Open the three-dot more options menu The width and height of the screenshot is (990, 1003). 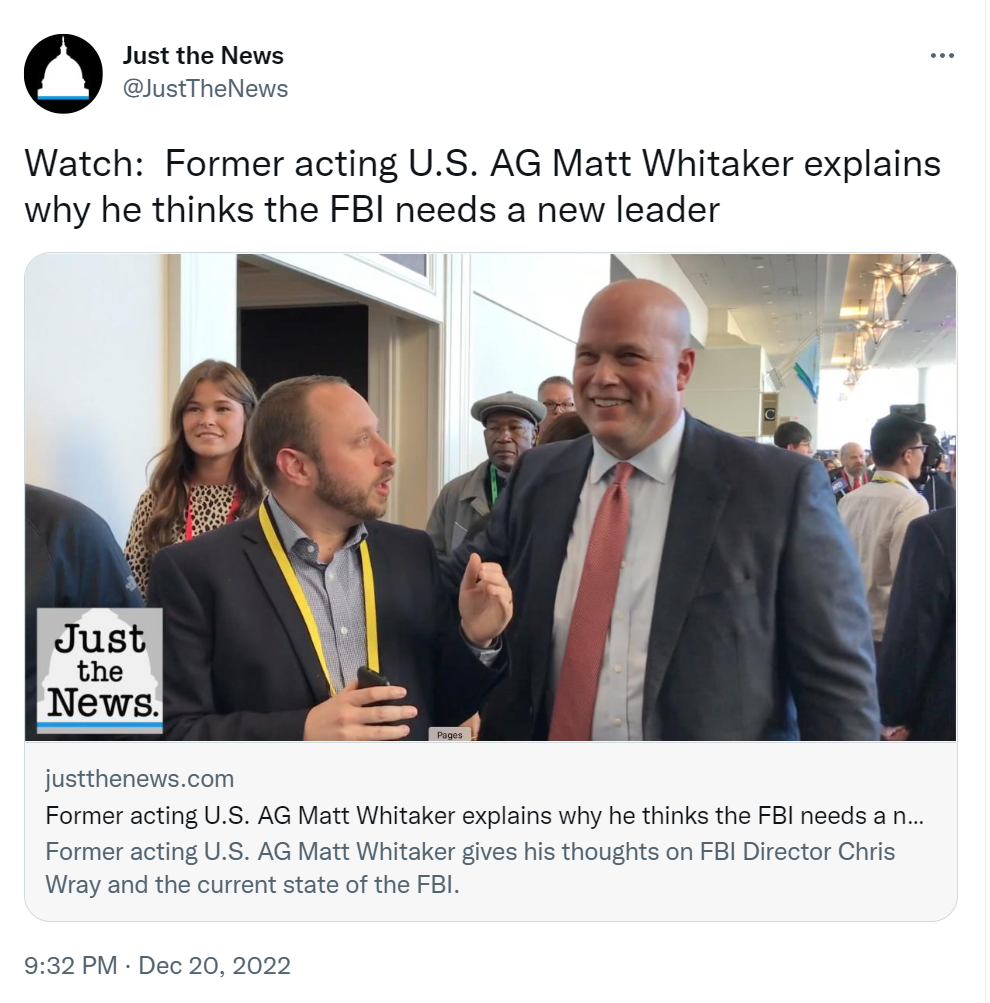point(942,56)
